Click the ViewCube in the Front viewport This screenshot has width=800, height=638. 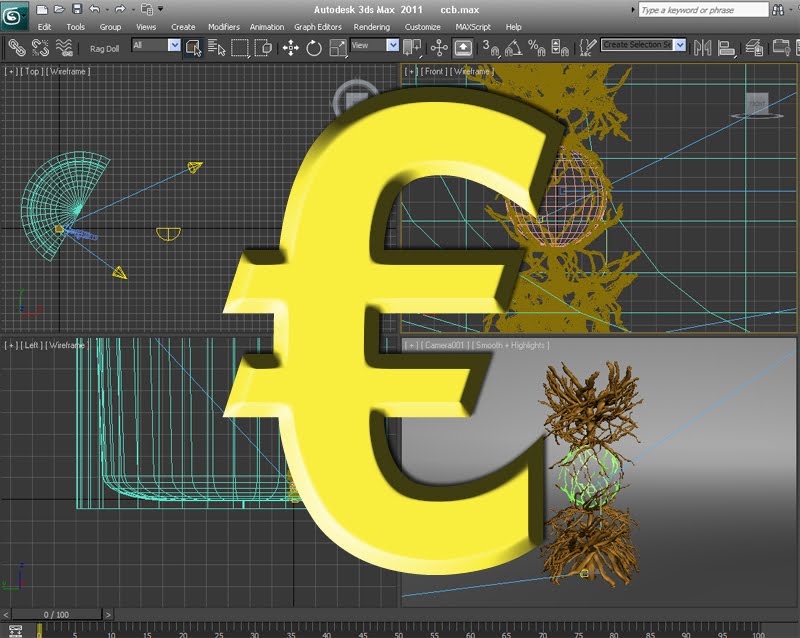coord(757,106)
